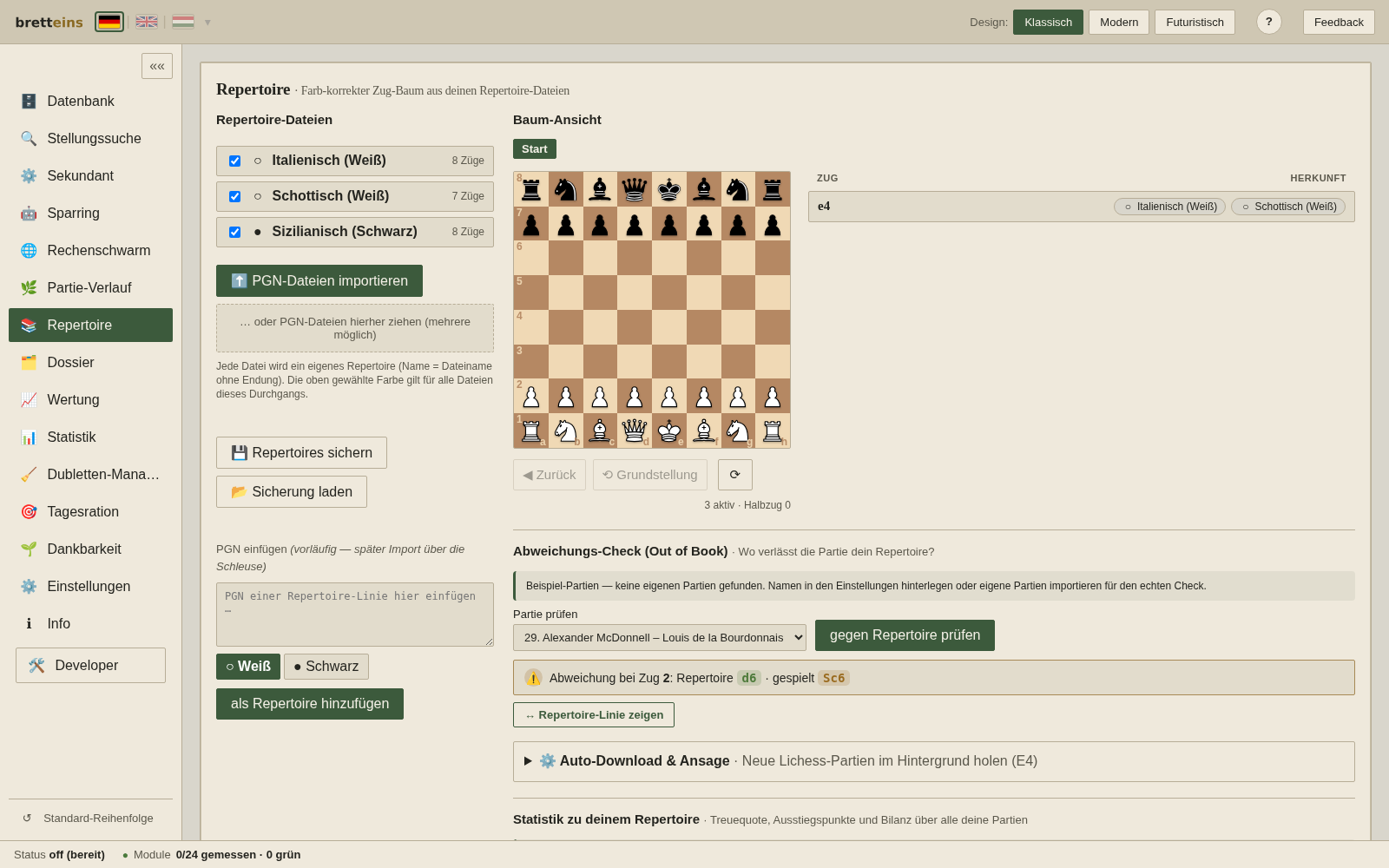Switch language via the UK flag icon
The width and height of the screenshot is (1389, 868).
(147, 22)
